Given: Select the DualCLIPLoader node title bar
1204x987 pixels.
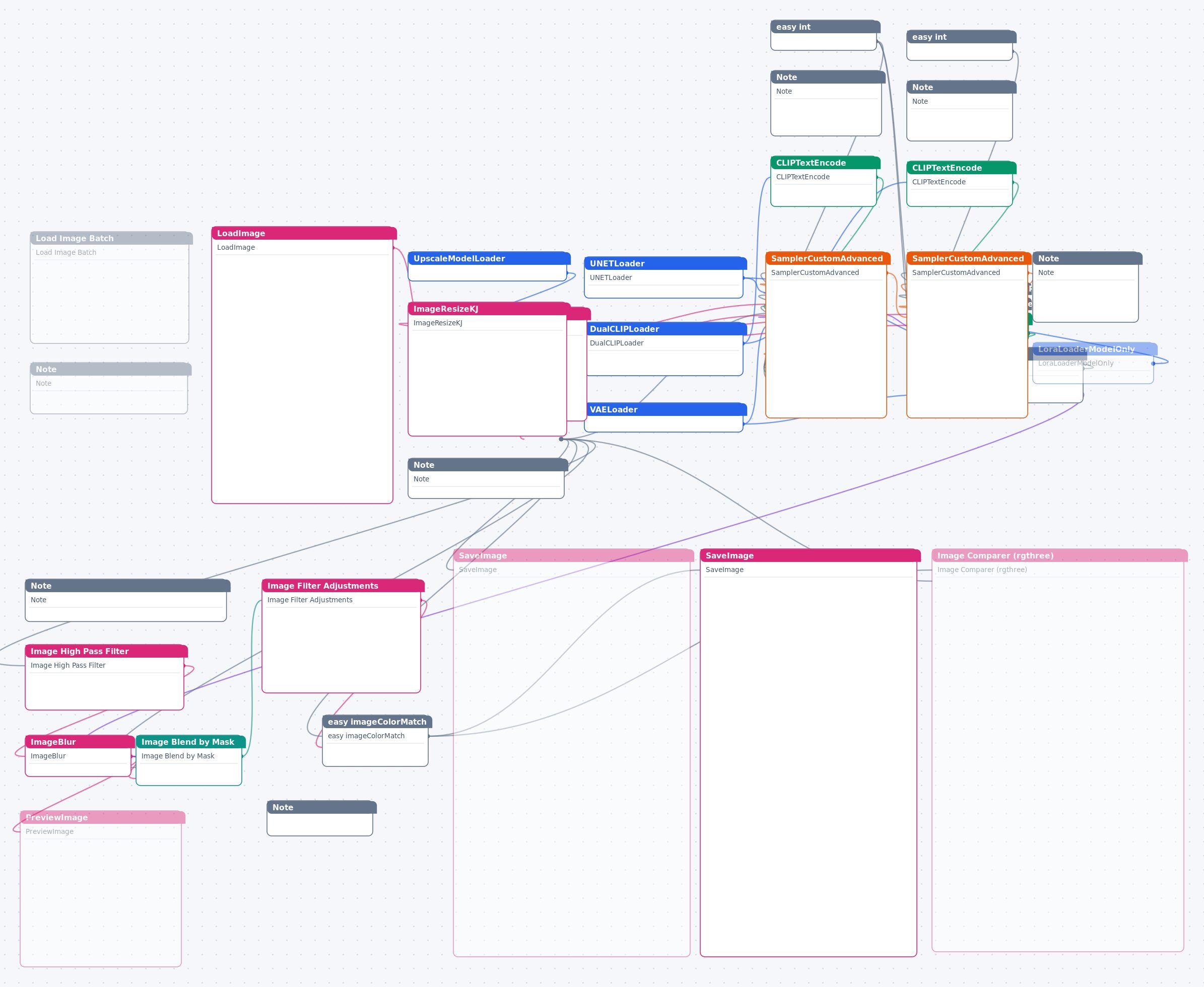Looking at the screenshot, I should 665,329.
